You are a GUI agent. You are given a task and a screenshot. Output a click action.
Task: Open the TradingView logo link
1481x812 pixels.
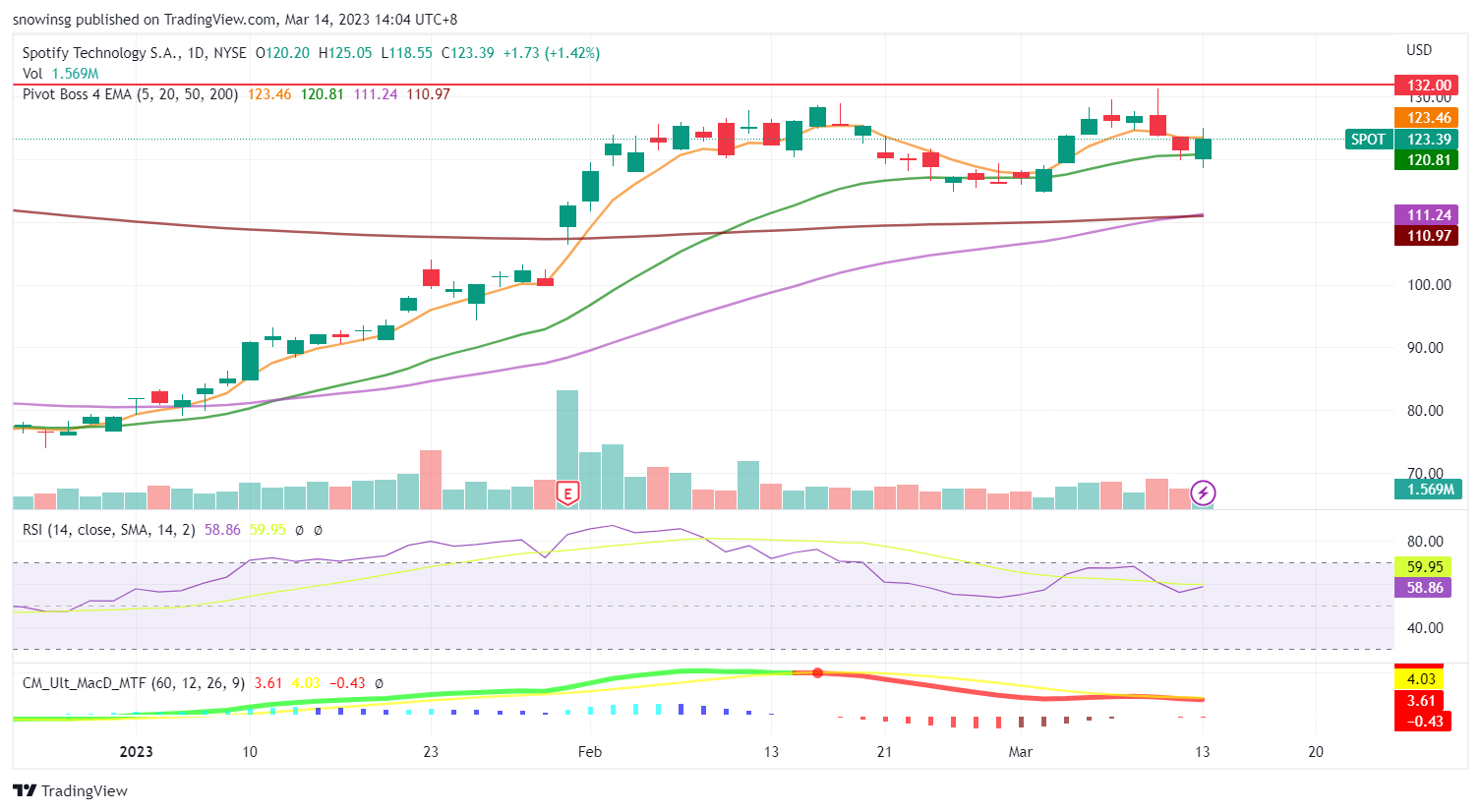pyautogui.click(x=71, y=790)
